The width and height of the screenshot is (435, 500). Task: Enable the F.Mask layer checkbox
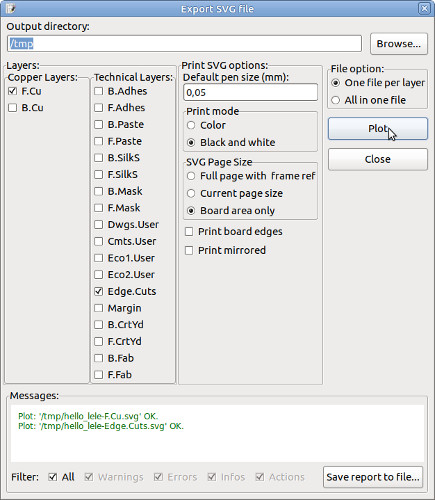click(x=98, y=208)
